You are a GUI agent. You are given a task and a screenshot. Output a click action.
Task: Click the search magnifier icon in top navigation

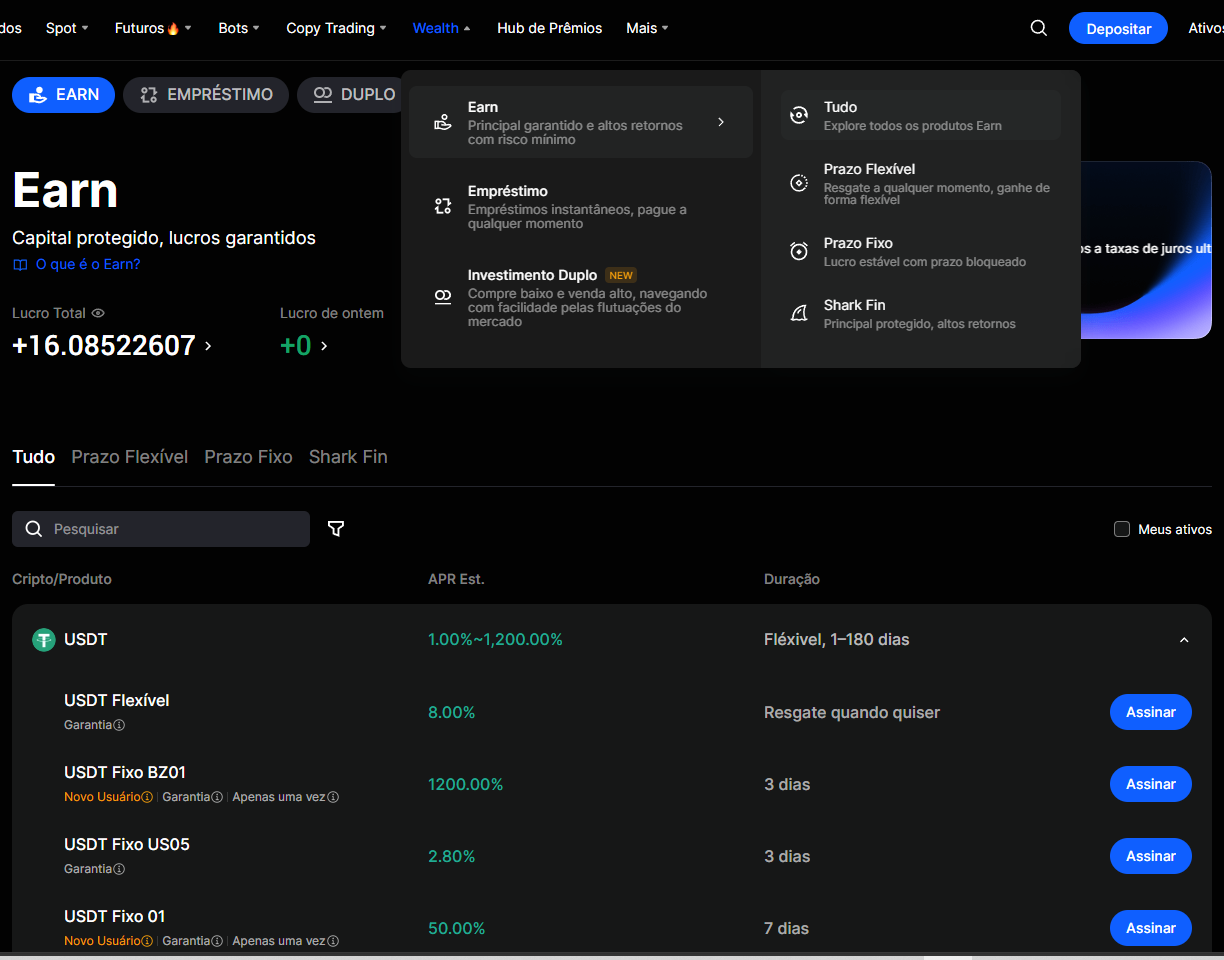pyautogui.click(x=1039, y=28)
